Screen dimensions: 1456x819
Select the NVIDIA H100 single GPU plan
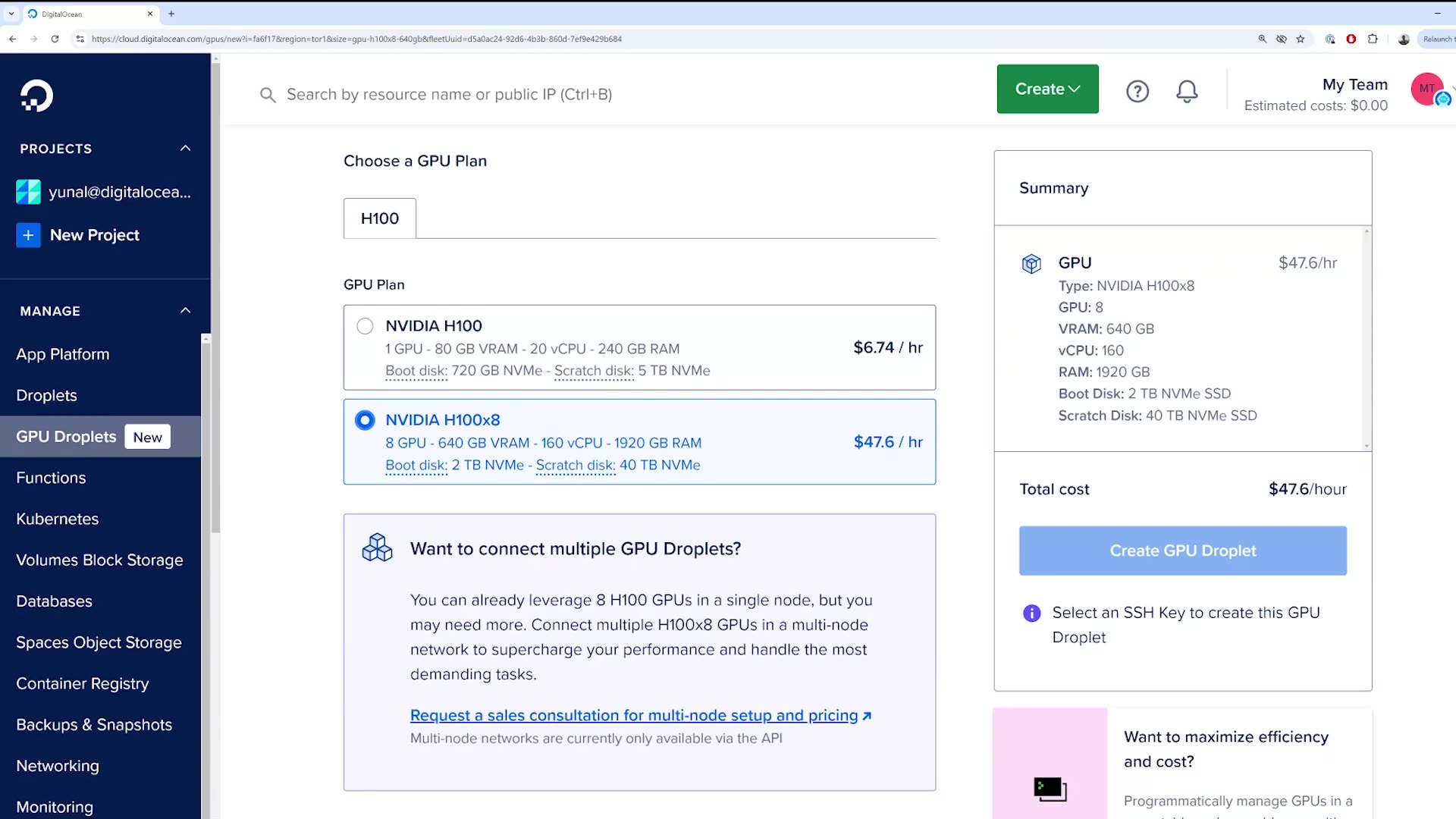click(x=365, y=325)
